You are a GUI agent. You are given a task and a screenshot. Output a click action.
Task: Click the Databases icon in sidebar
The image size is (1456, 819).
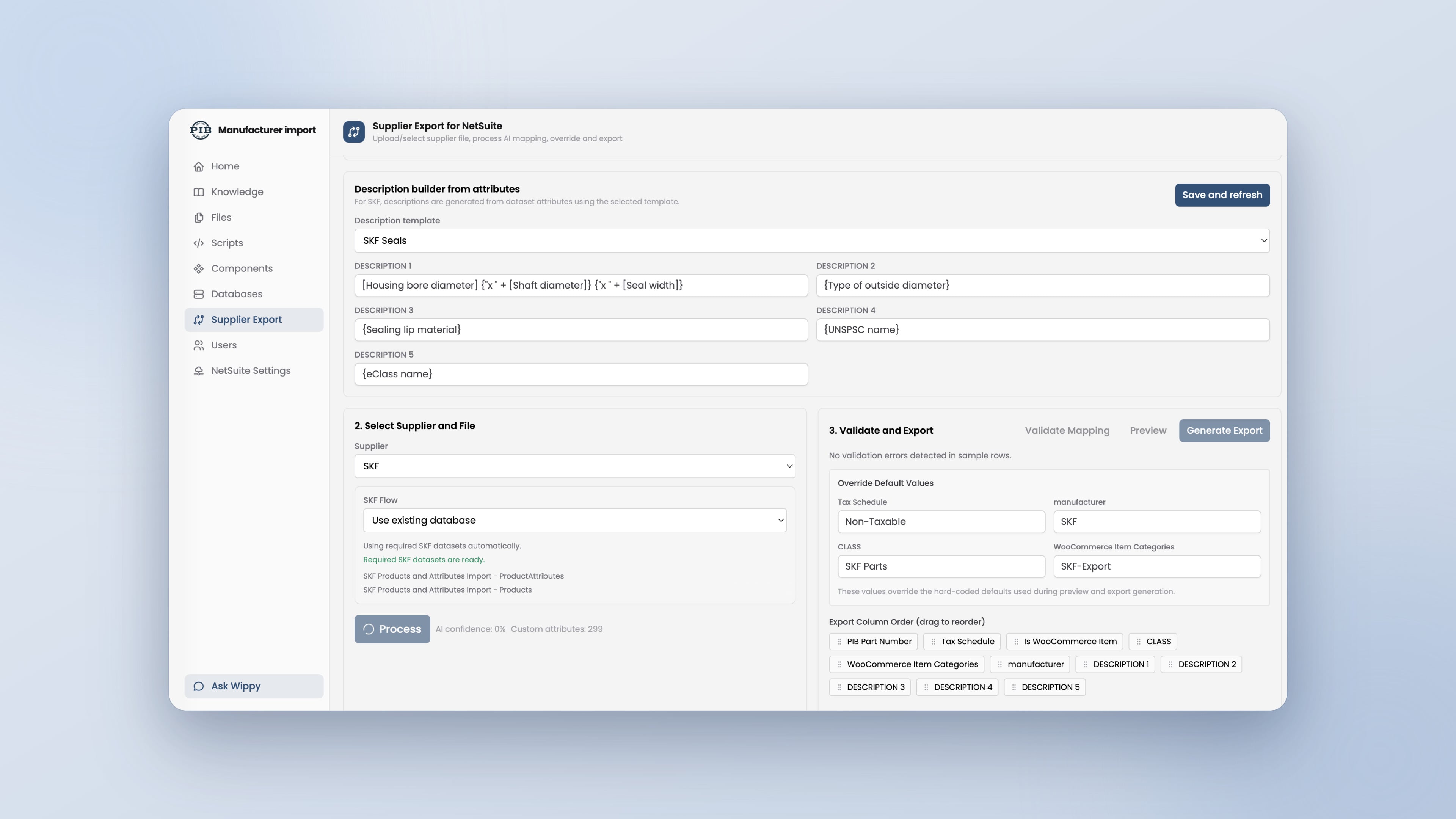coord(198,294)
